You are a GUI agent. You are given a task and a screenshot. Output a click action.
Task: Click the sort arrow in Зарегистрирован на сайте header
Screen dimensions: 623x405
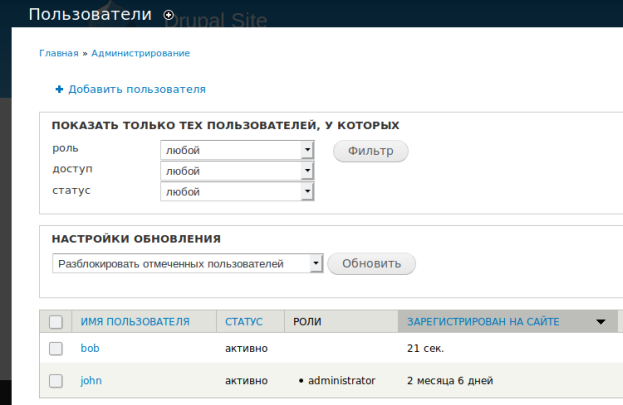601,322
